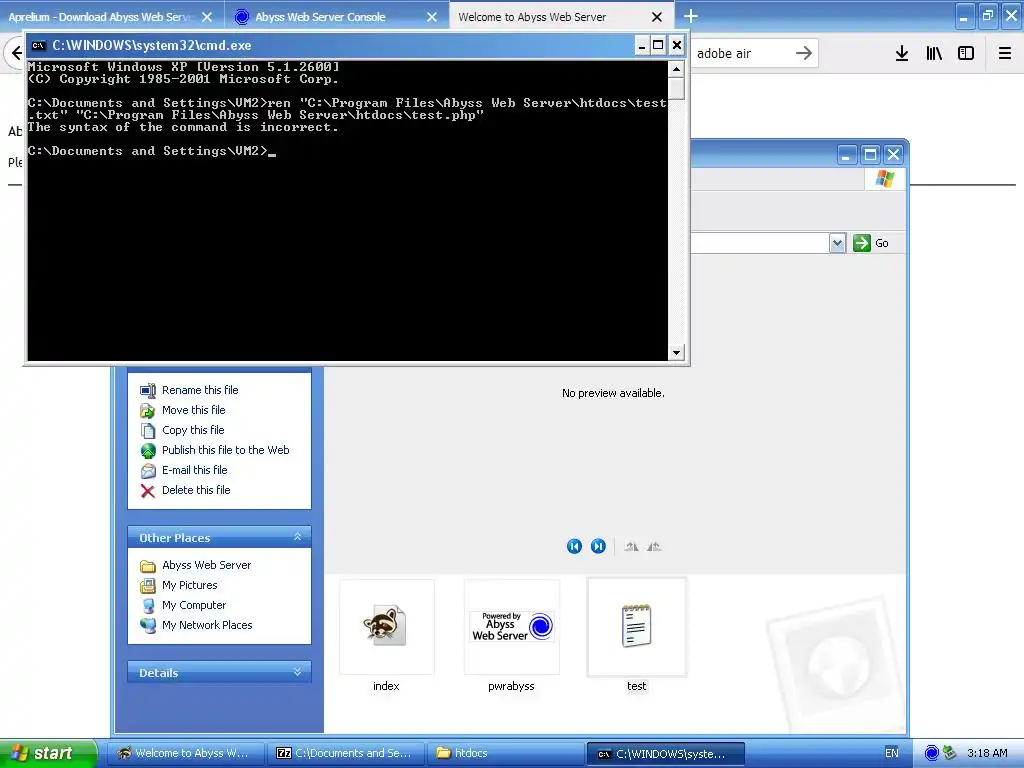Click the cmd scrollbar up arrow

[x=677, y=69]
